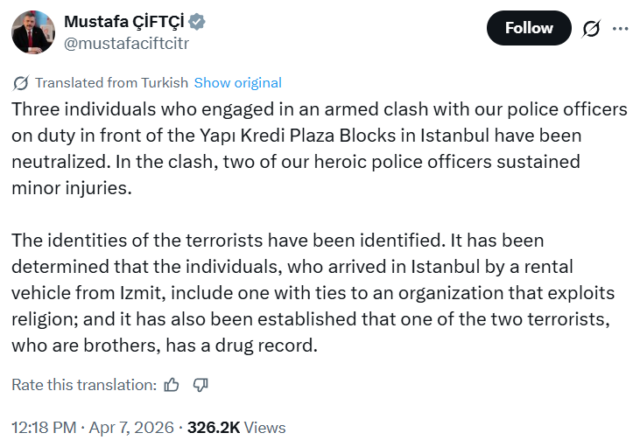The width and height of the screenshot is (640, 440).
Task: Click the profile avatar photo
Action: 33,32
